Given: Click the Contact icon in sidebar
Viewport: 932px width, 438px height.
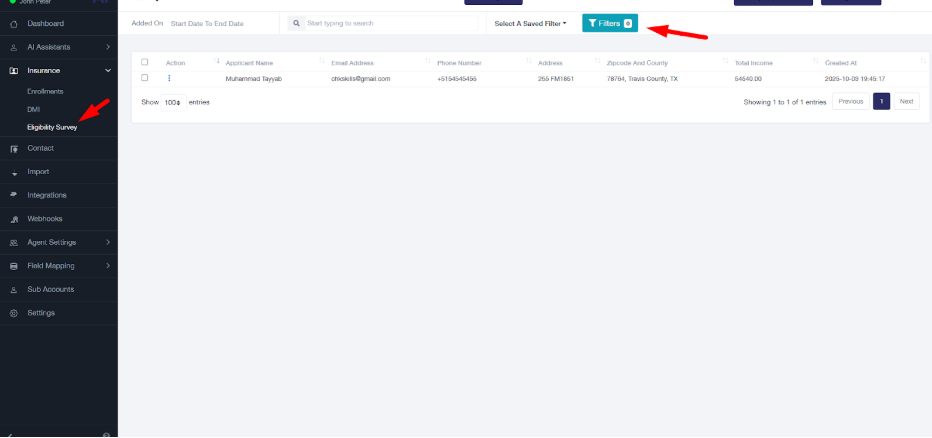Looking at the screenshot, I should pyautogui.click(x=14, y=148).
